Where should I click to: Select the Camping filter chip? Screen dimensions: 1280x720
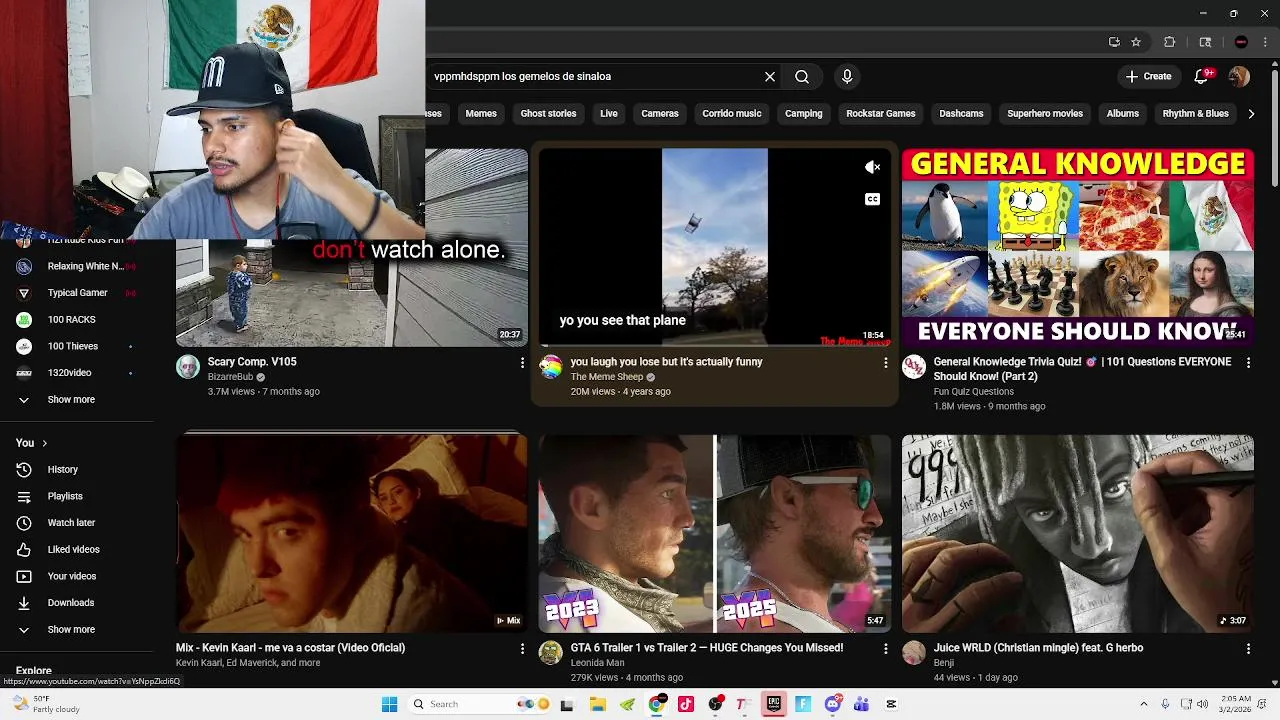(x=803, y=114)
